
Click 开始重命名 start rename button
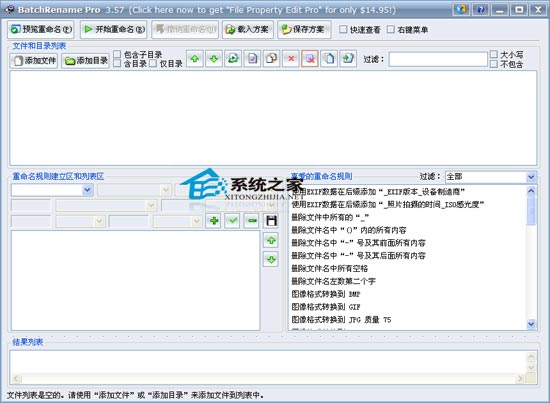point(114,29)
